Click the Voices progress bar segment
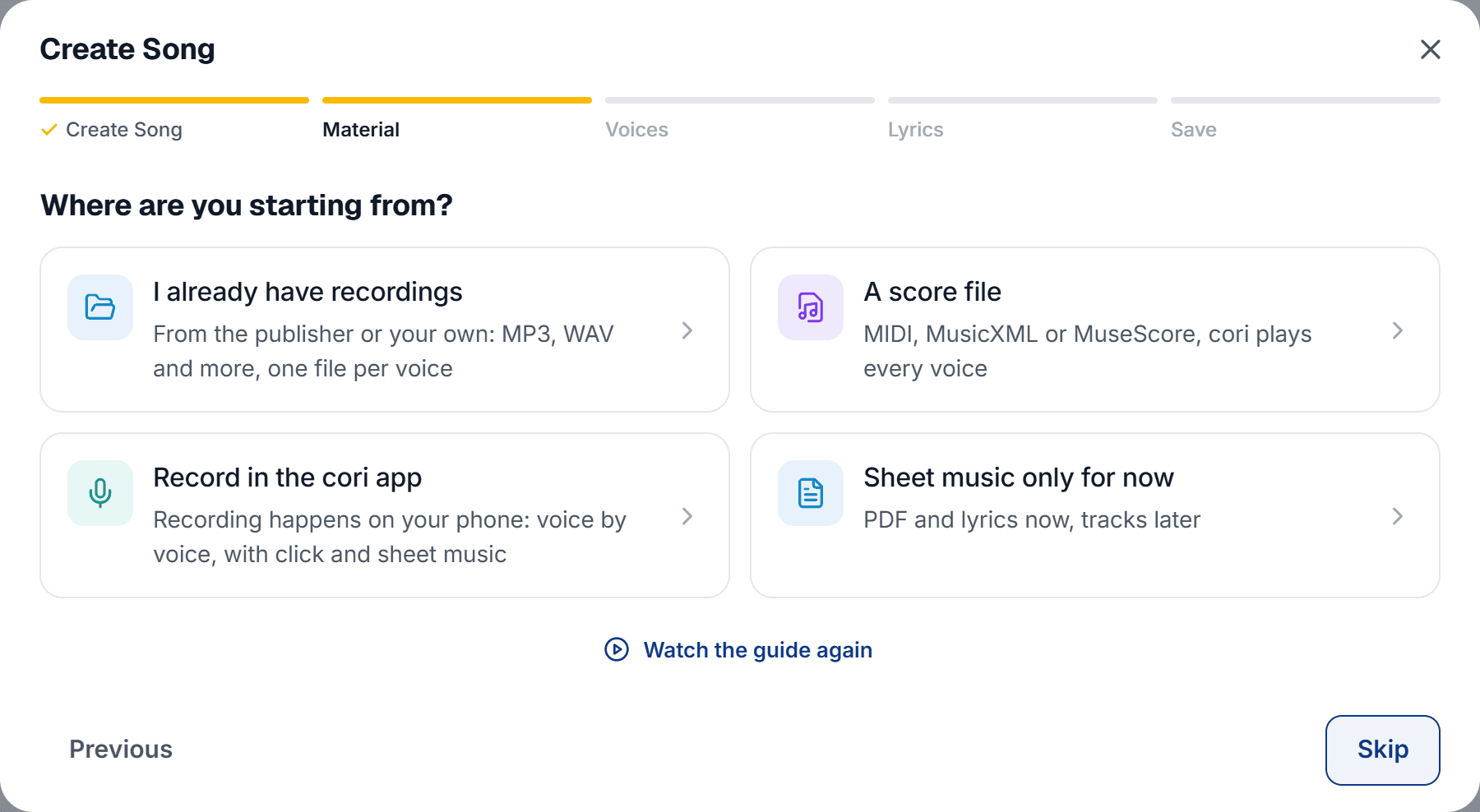Viewport: 1480px width, 812px height. (740, 100)
